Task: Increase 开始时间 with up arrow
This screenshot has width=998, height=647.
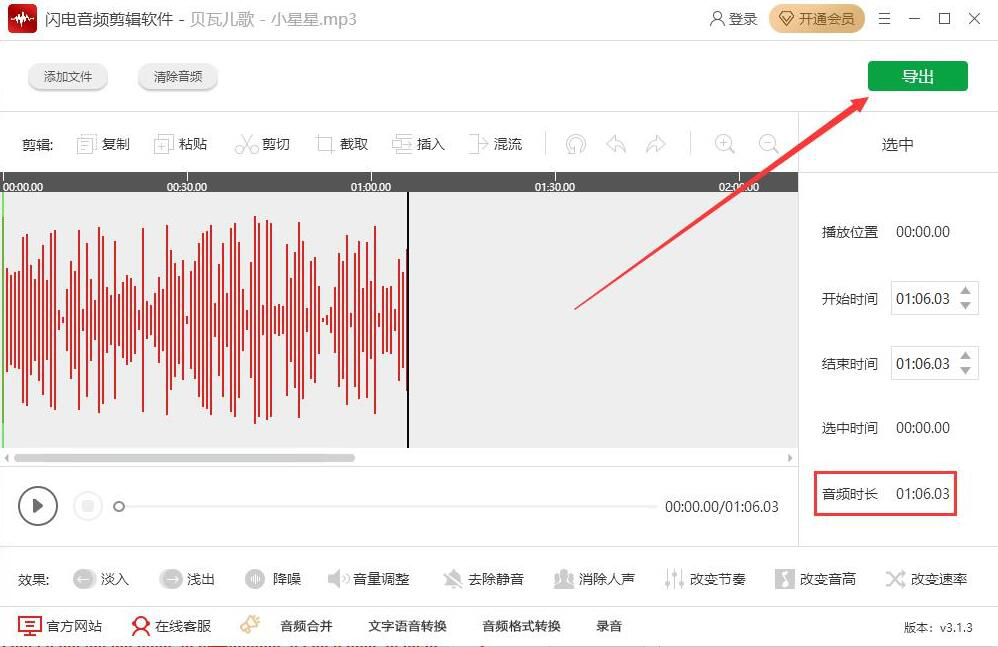Action: coord(965,291)
